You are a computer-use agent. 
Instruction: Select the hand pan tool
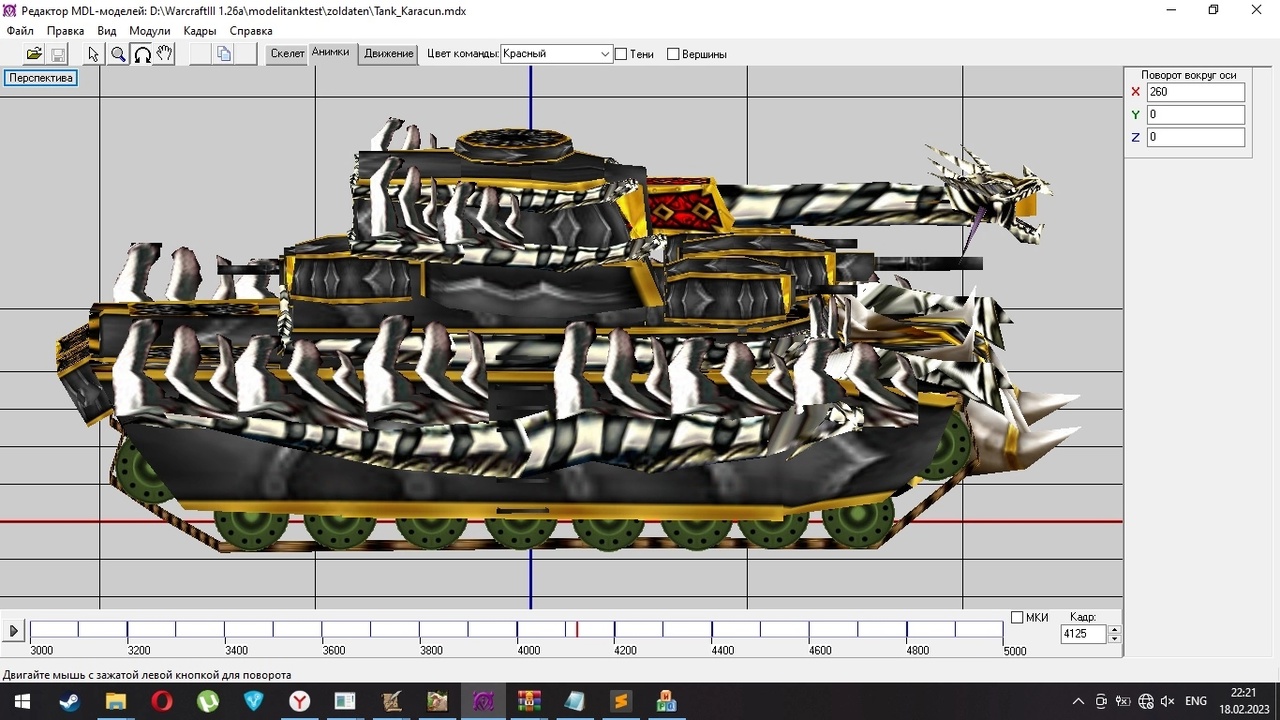(x=165, y=54)
